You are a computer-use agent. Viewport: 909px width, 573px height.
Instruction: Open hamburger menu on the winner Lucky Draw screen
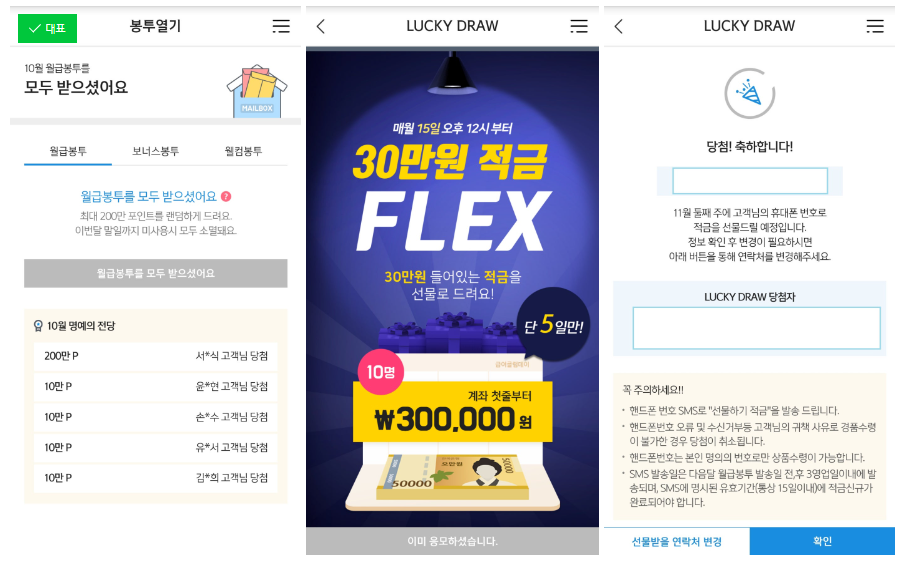875,26
